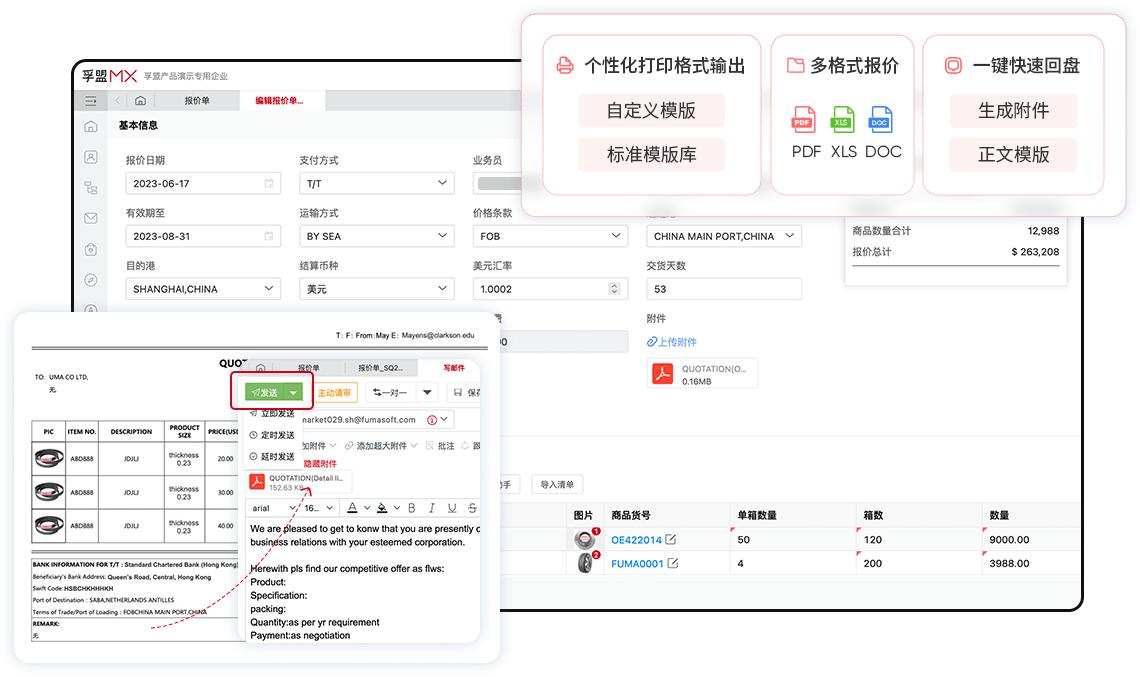
Task: Click the XLS export icon under 多格式报价
Action: [842, 121]
